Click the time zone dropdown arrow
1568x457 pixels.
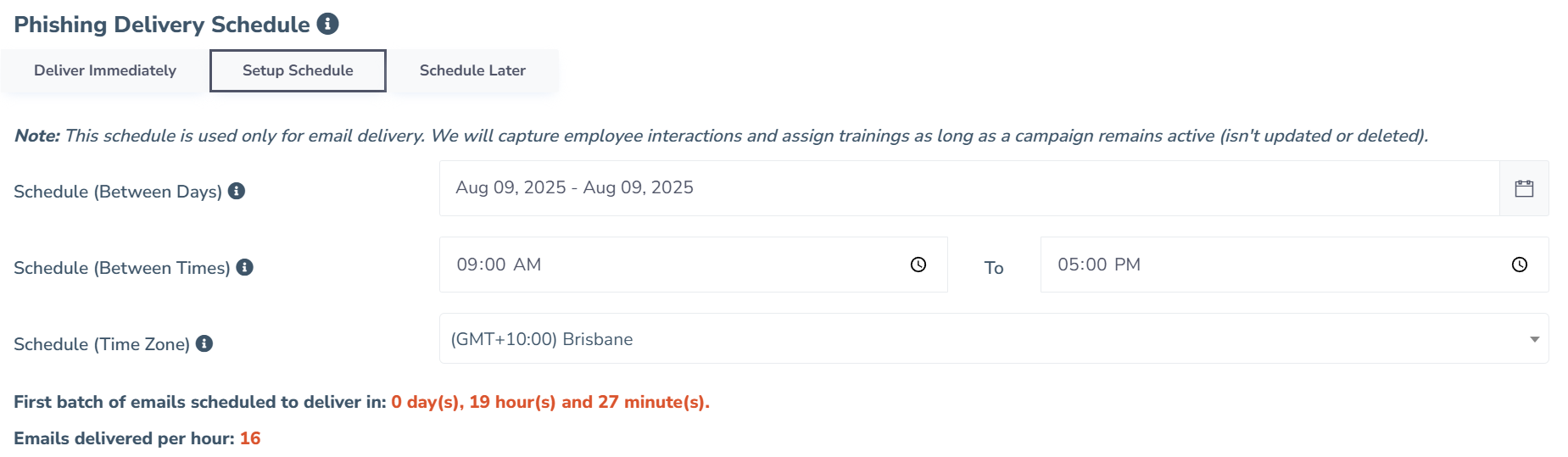(x=1534, y=339)
